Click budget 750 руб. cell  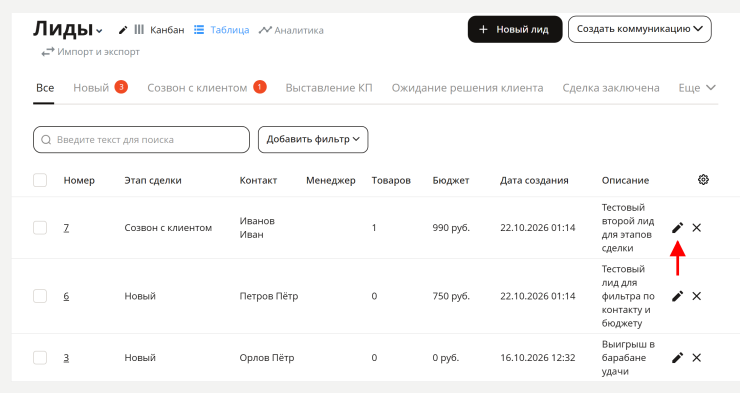click(451, 296)
